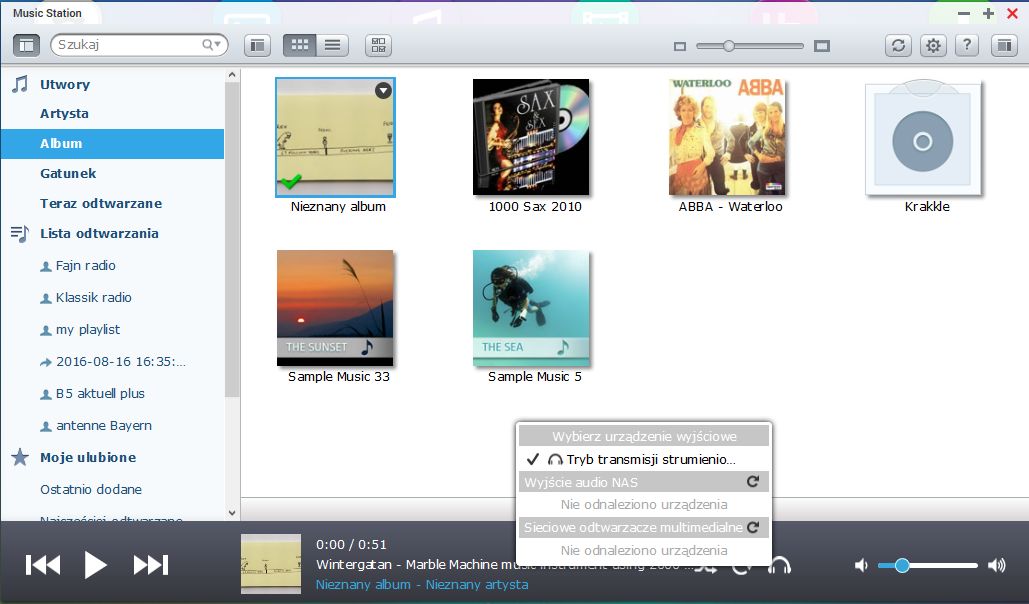Open the headphones output device selector

click(x=780, y=565)
